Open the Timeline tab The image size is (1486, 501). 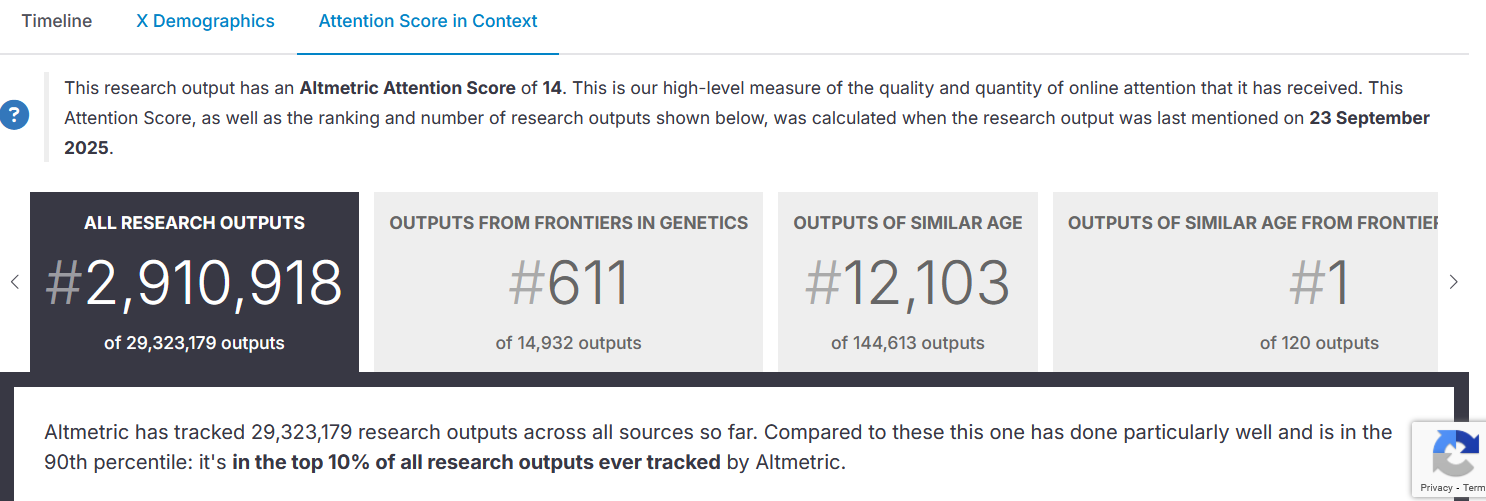pos(57,21)
